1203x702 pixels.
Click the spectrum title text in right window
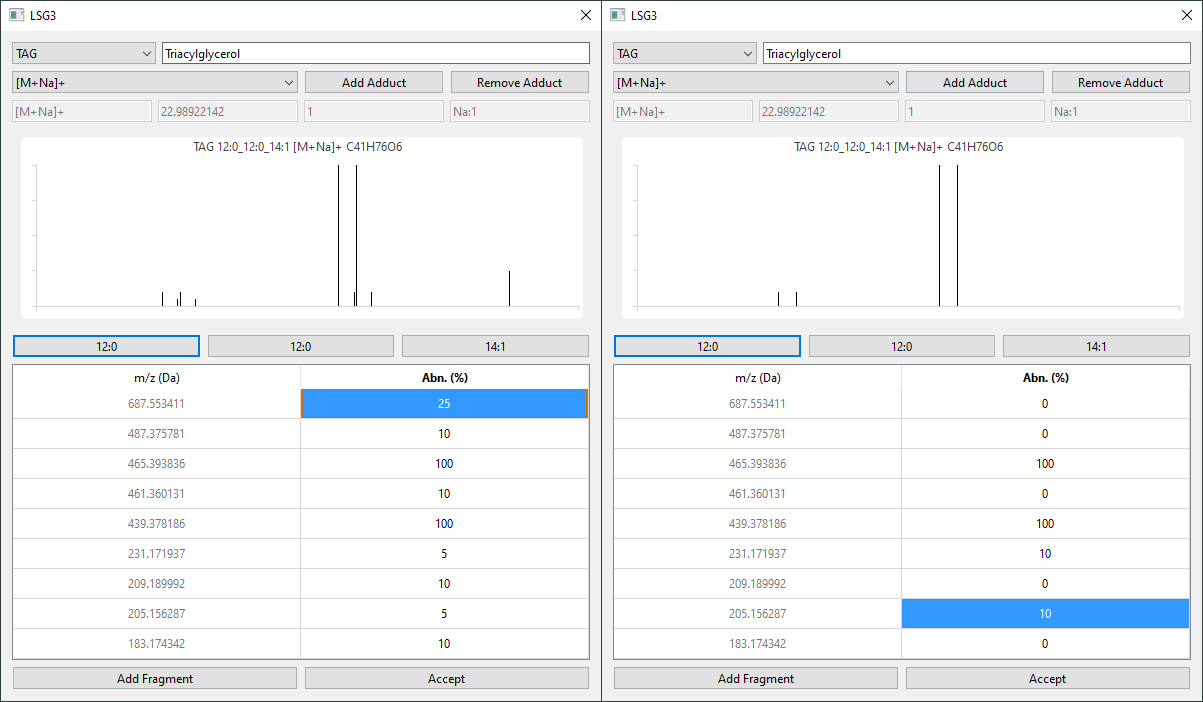click(899, 147)
